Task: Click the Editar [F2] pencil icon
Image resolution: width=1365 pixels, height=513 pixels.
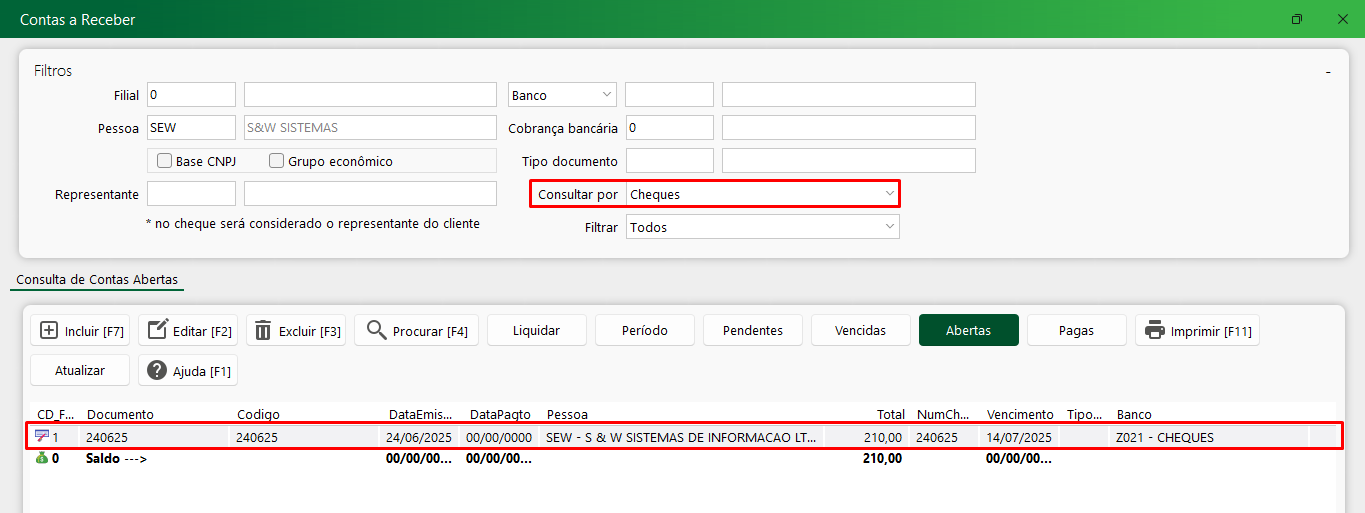Action: click(157, 330)
